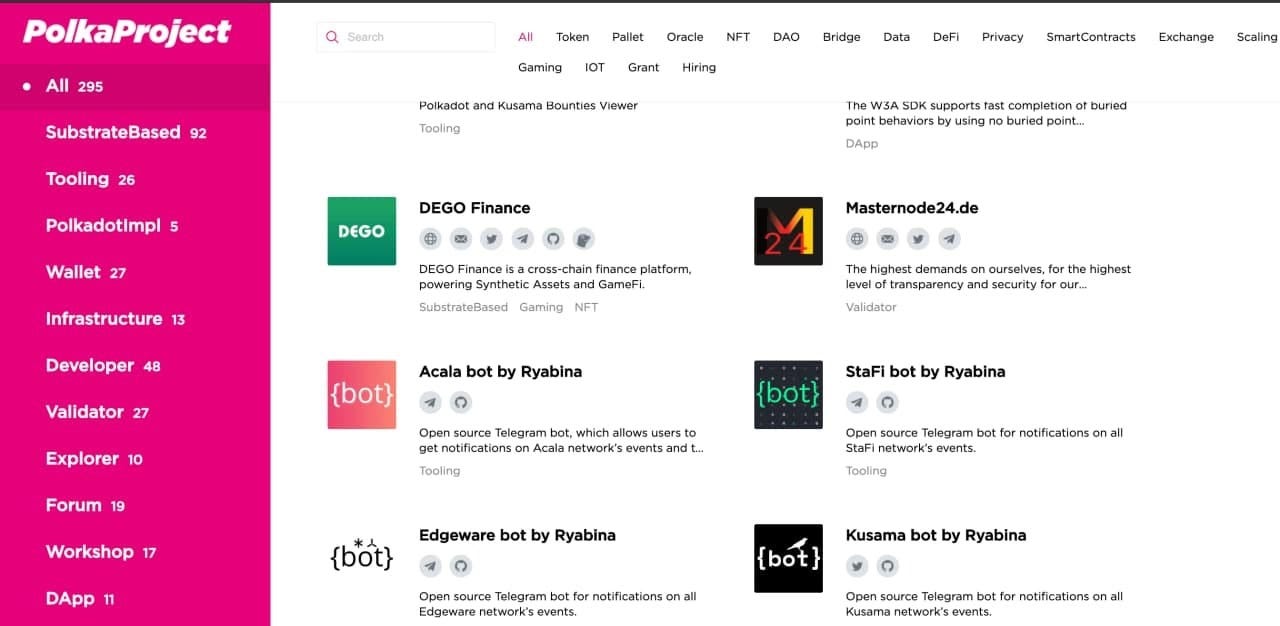The width and height of the screenshot is (1280, 626).
Task: Open StaFi bot GitHub icon
Action: [x=887, y=403]
